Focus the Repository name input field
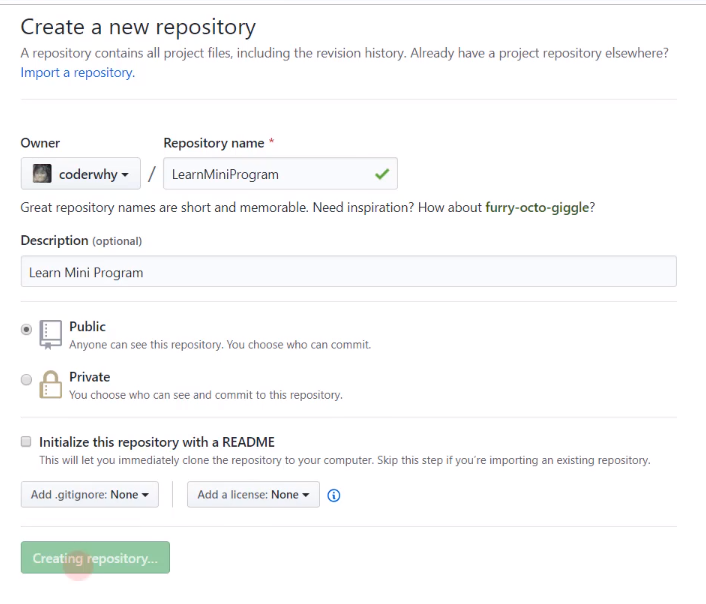Image resolution: width=706 pixels, height=604 pixels. [x=265, y=174]
